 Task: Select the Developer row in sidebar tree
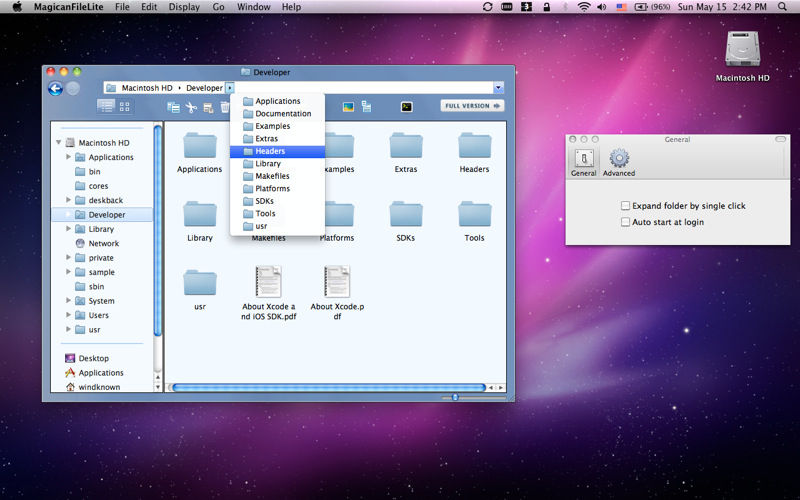click(102, 214)
